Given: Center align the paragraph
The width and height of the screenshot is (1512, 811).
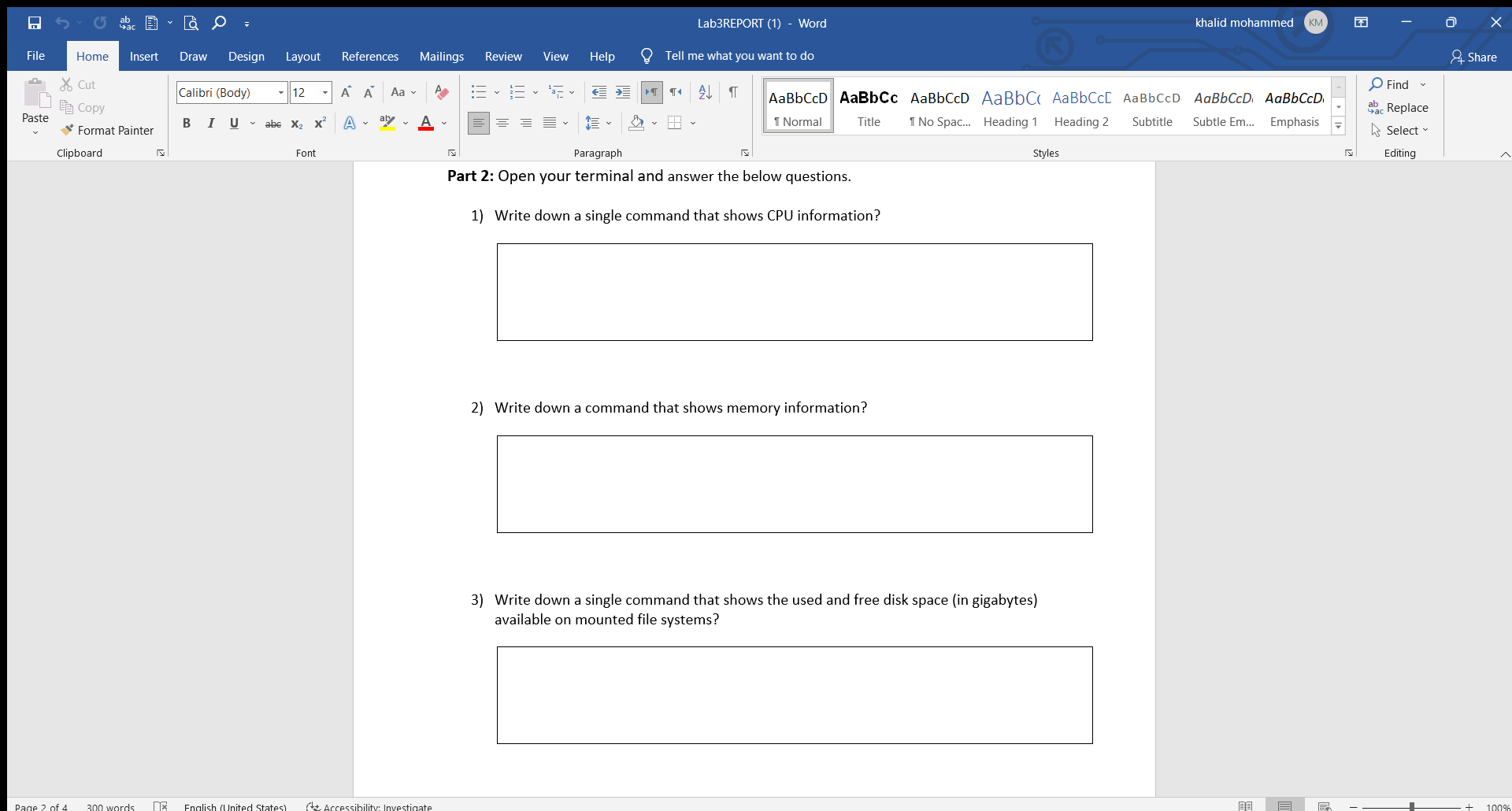Looking at the screenshot, I should pos(502,123).
